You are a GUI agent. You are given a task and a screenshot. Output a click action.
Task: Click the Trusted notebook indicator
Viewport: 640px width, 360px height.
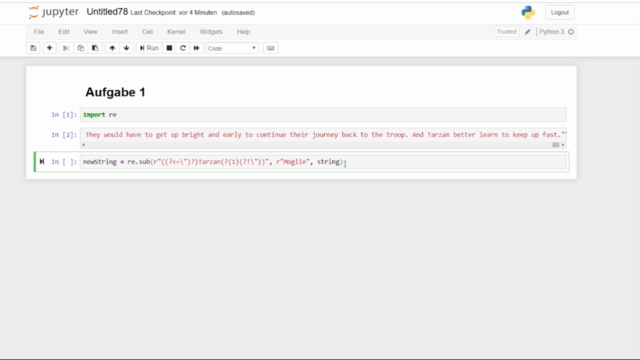coord(506,32)
